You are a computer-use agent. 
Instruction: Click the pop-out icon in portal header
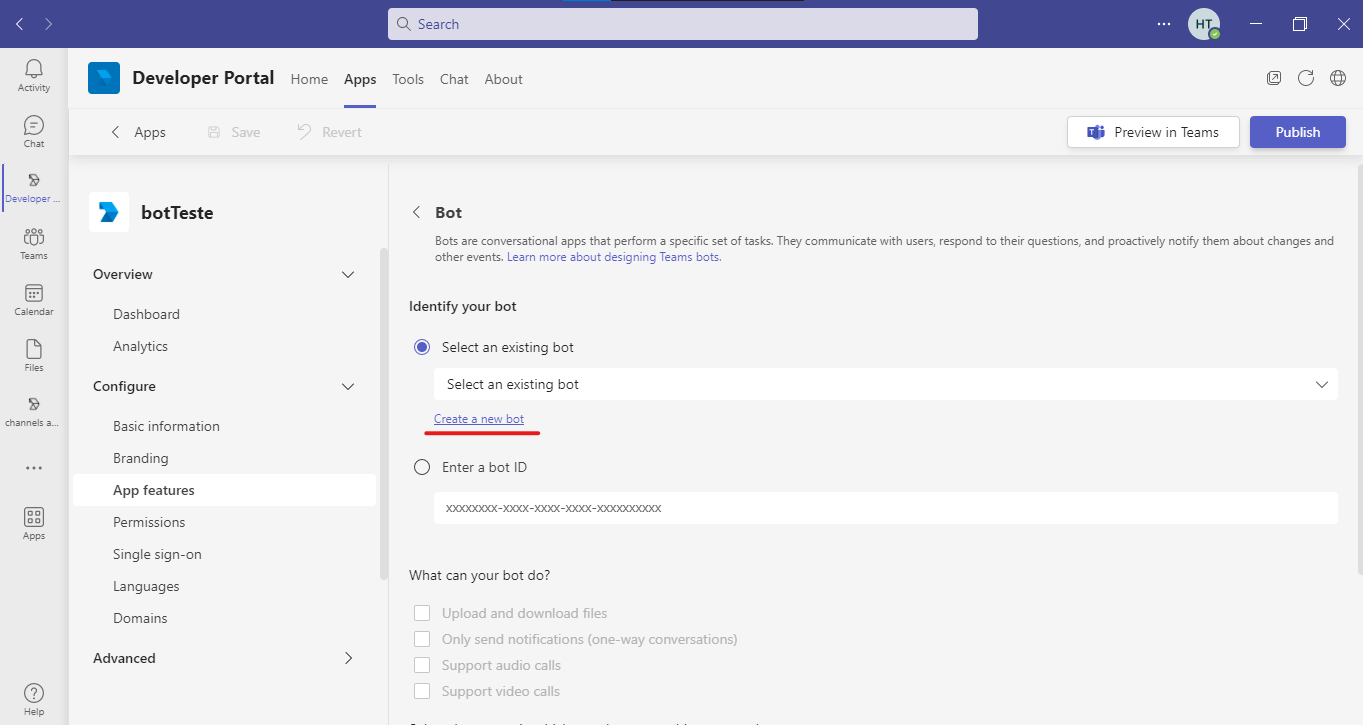(x=1273, y=78)
